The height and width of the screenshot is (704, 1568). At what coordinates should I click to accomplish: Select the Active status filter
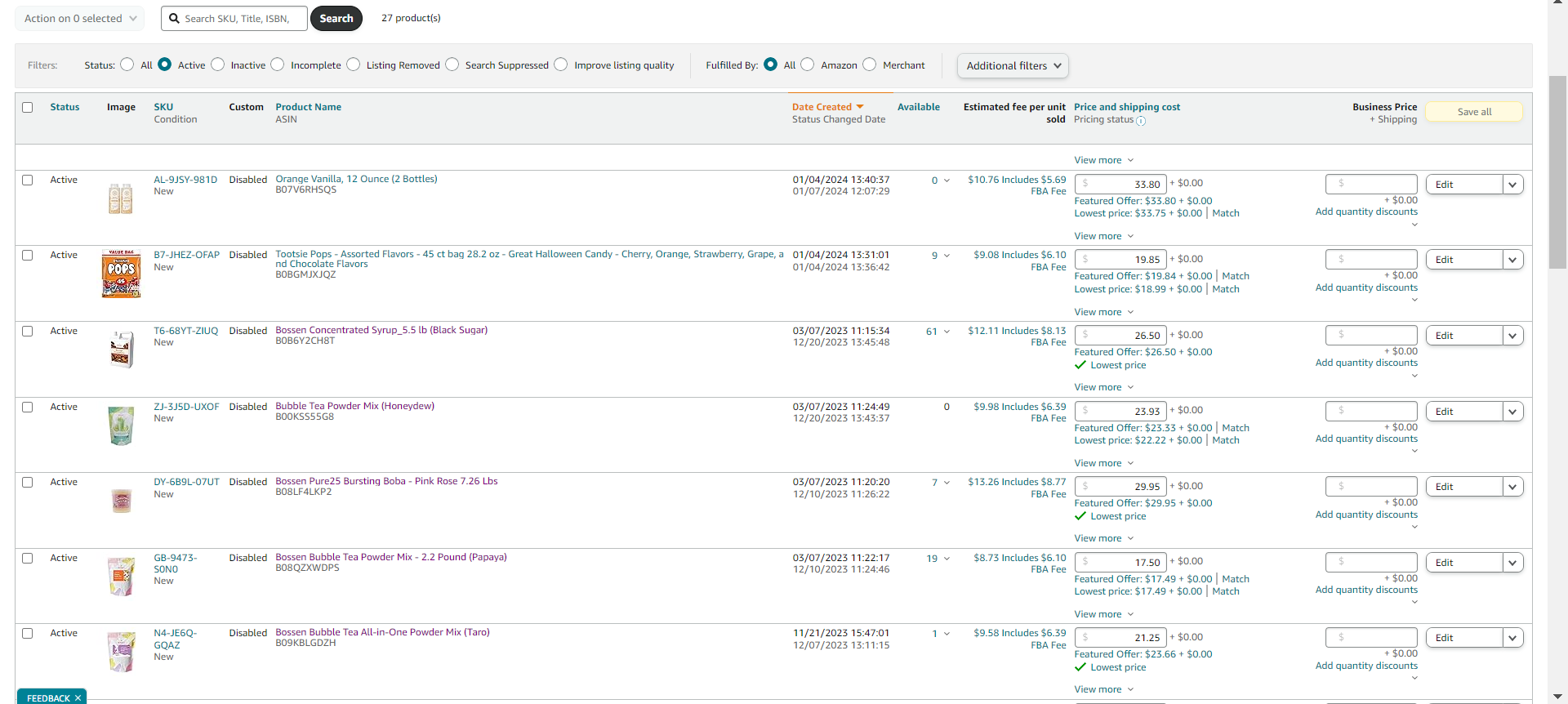coord(165,65)
